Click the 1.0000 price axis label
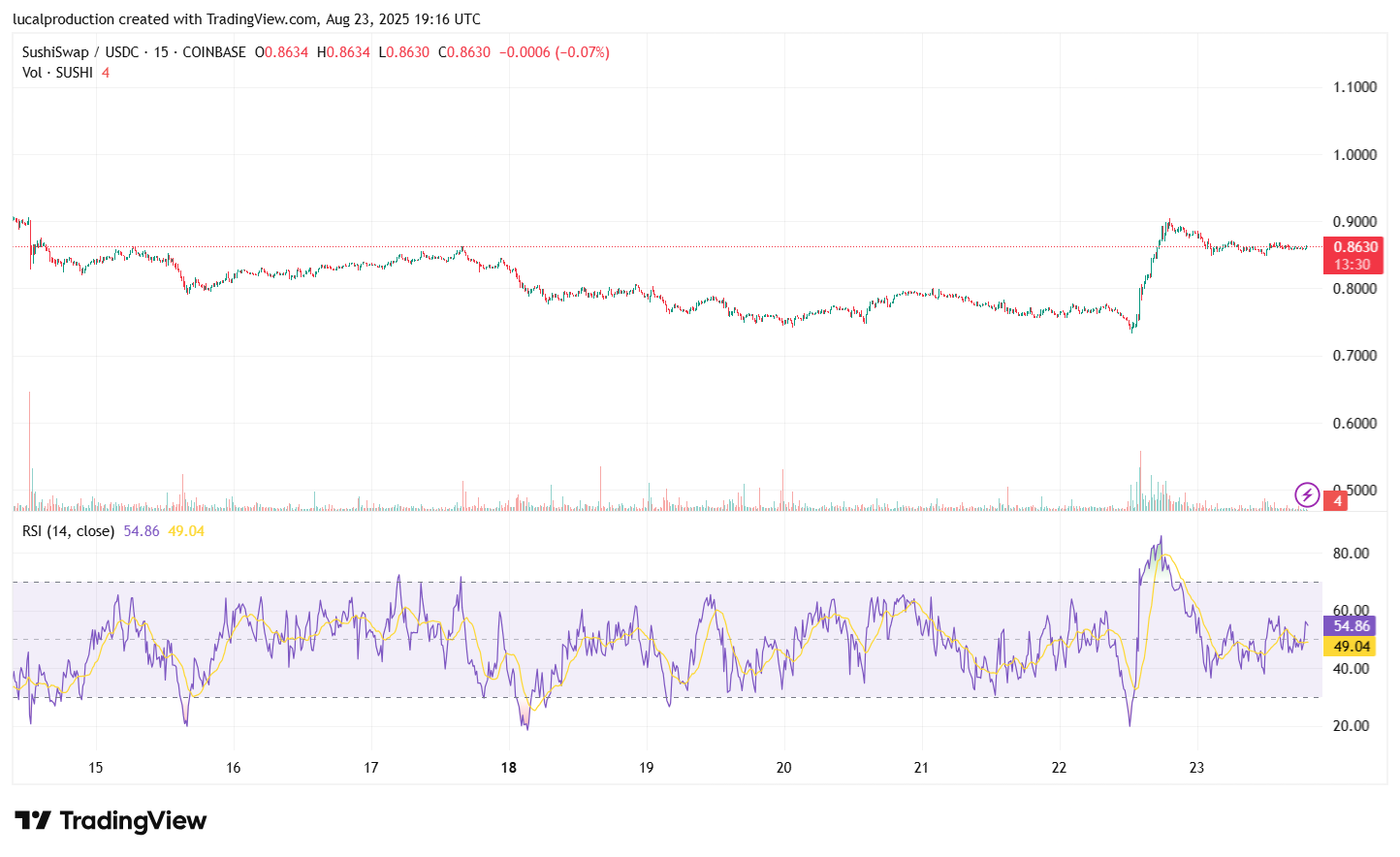 pyautogui.click(x=1354, y=155)
